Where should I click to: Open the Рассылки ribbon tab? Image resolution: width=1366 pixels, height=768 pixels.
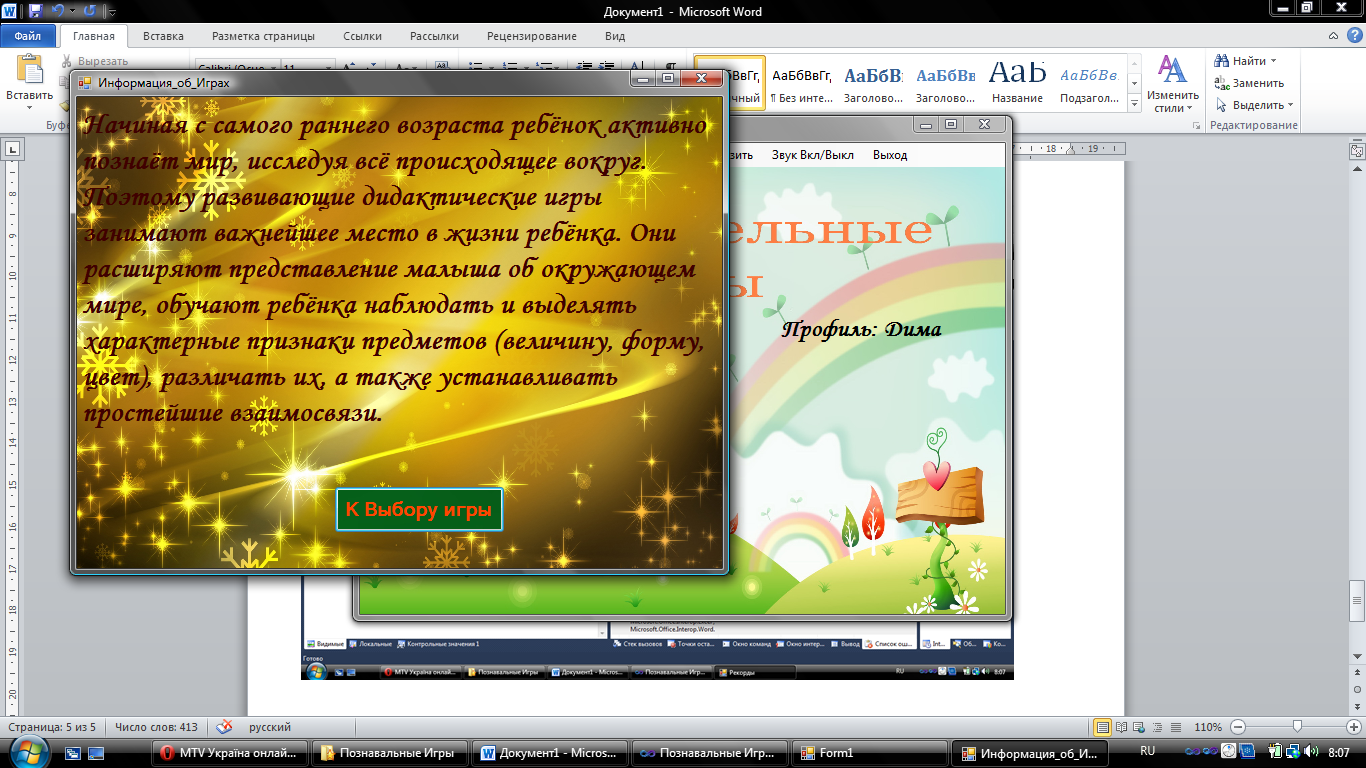(x=434, y=36)
